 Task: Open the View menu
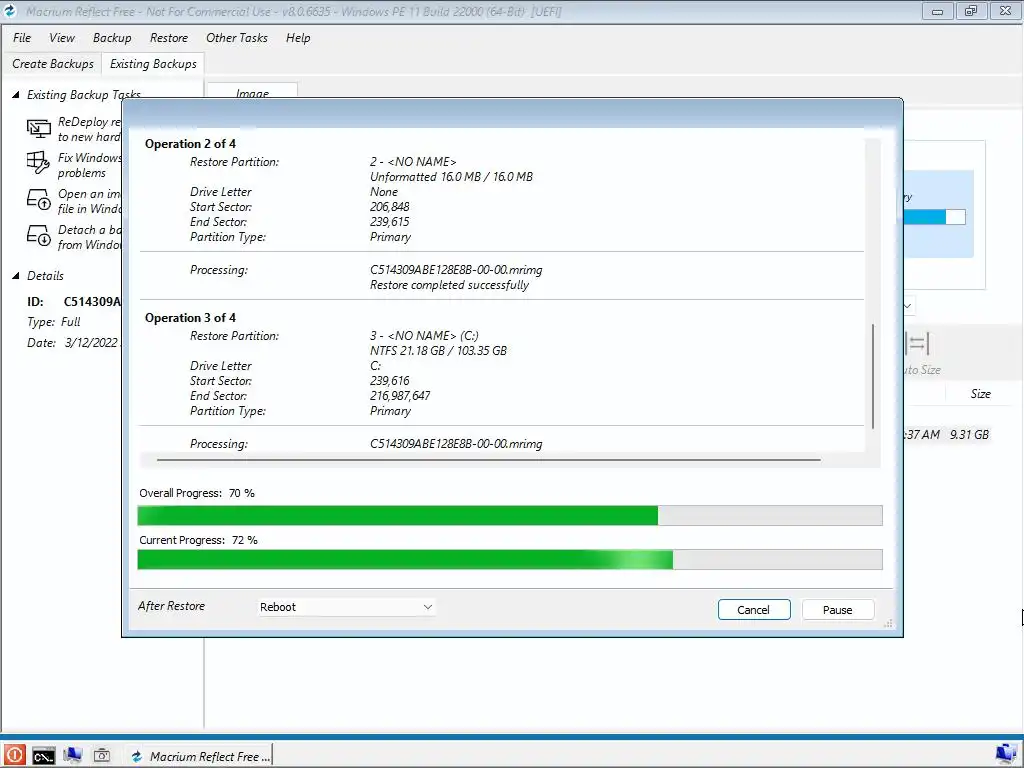(x=61, y=38)
